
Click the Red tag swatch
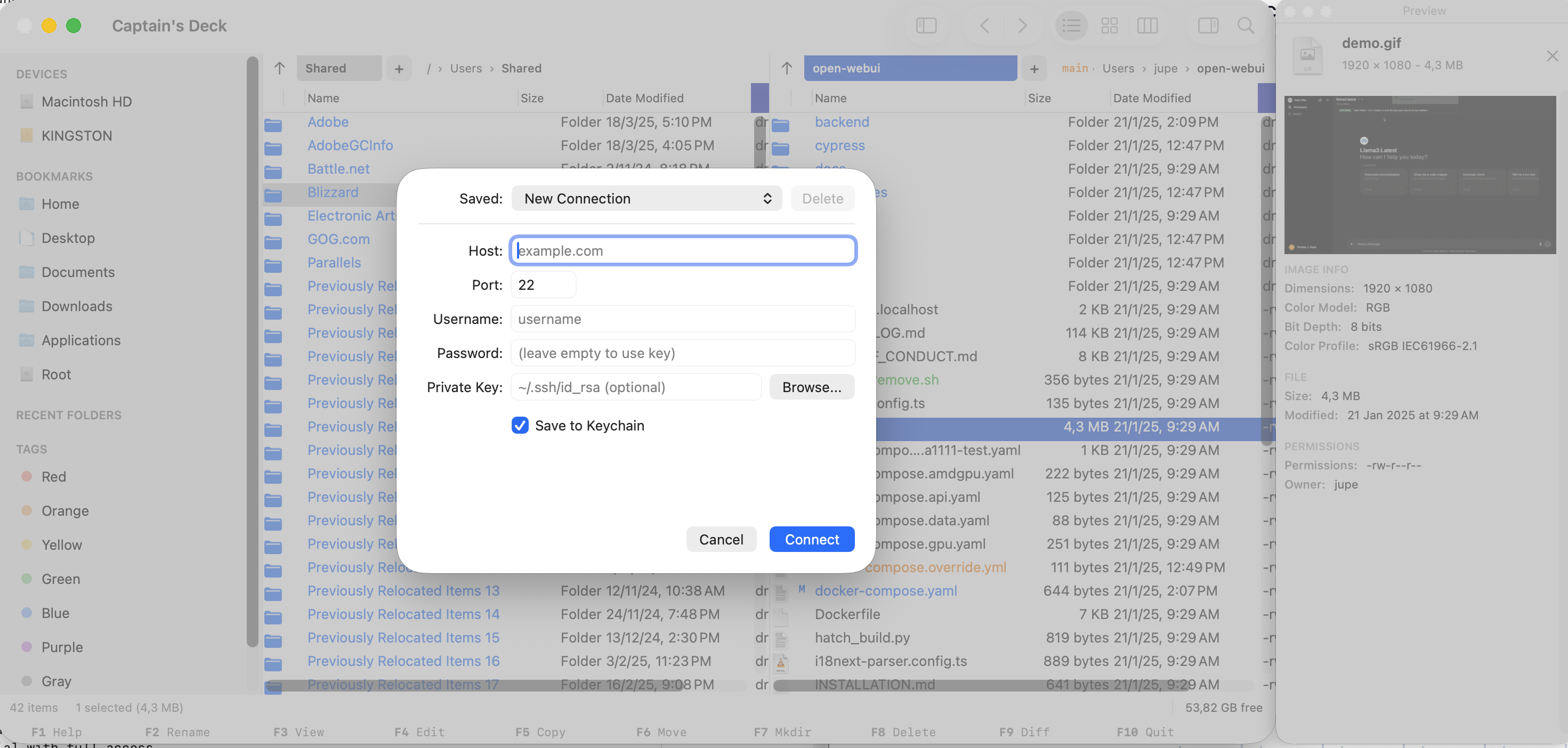[x=27, y=476]
